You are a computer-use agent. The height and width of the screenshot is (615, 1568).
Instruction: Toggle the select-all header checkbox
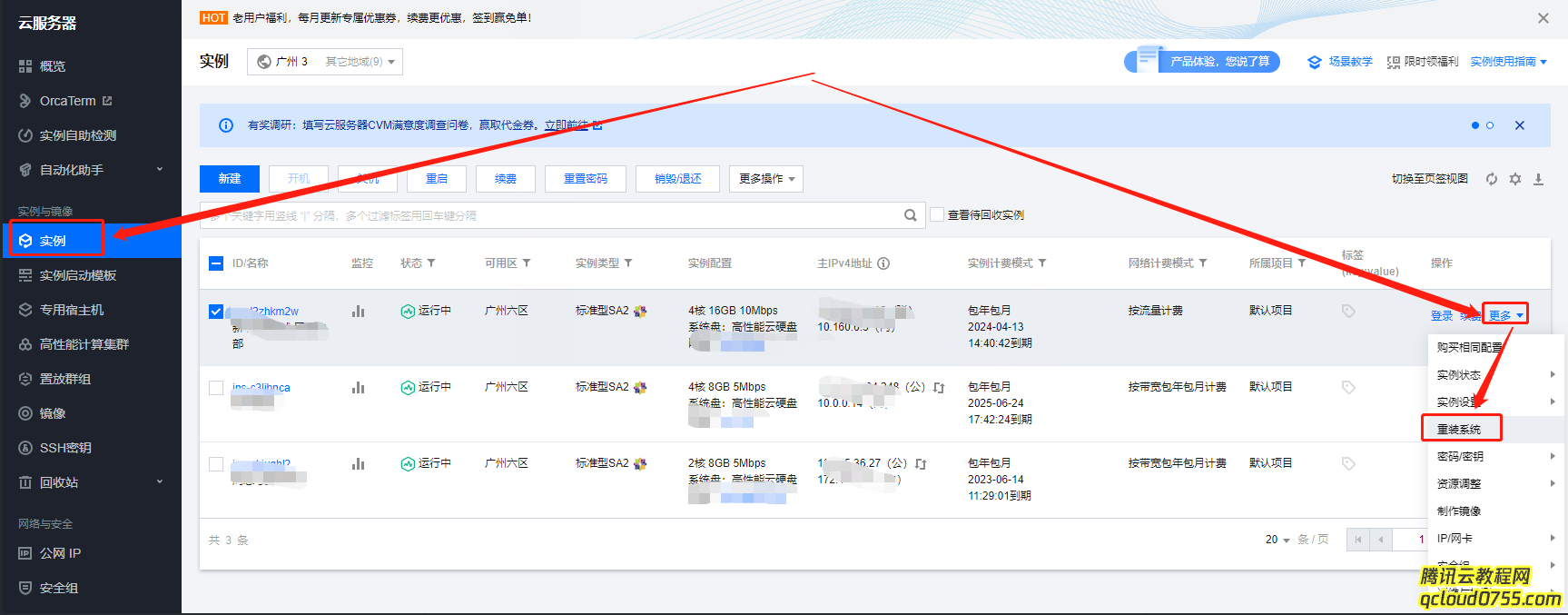click(216, 263)
